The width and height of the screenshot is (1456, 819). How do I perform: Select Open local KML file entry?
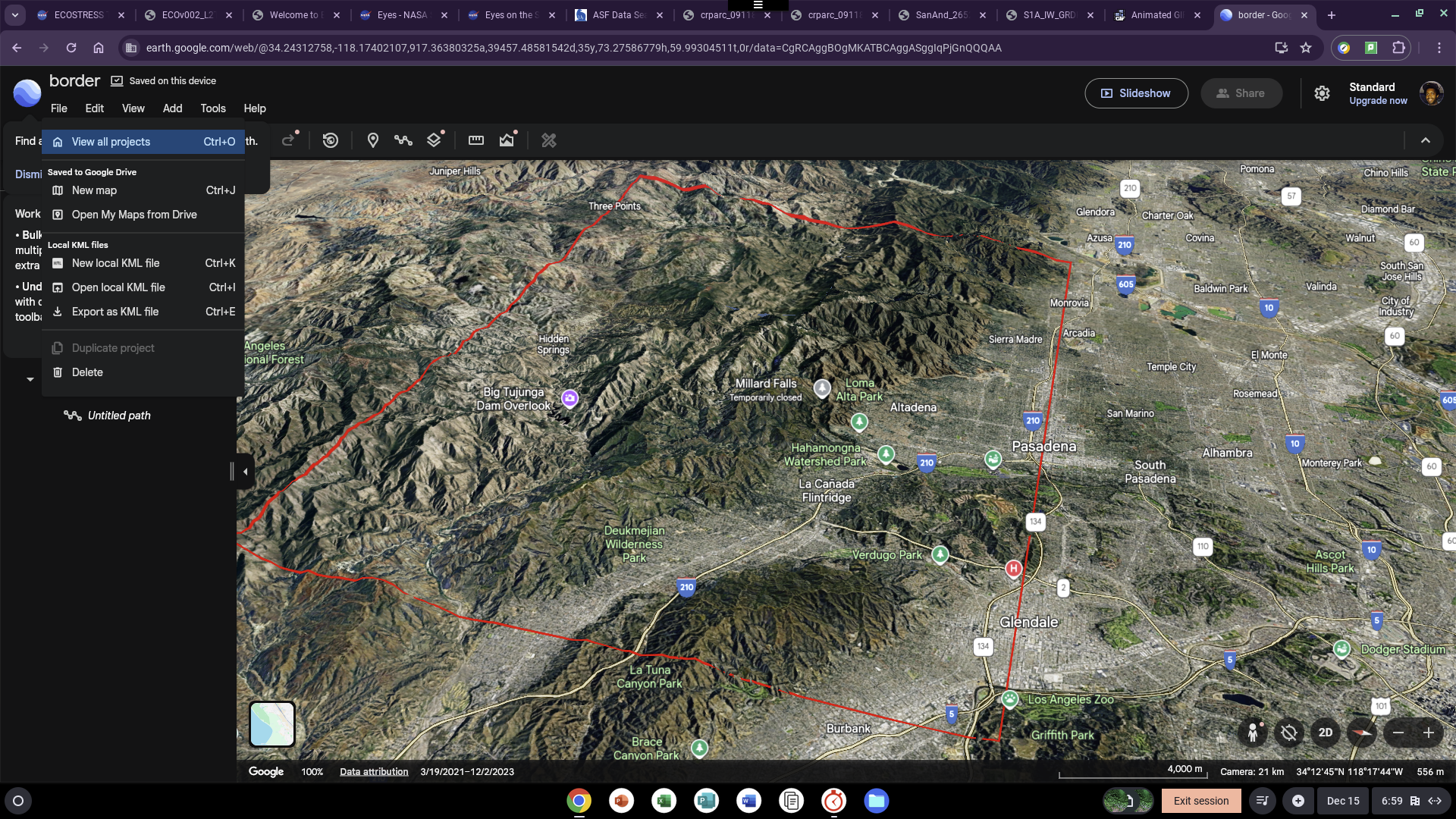tap(118, 287)
